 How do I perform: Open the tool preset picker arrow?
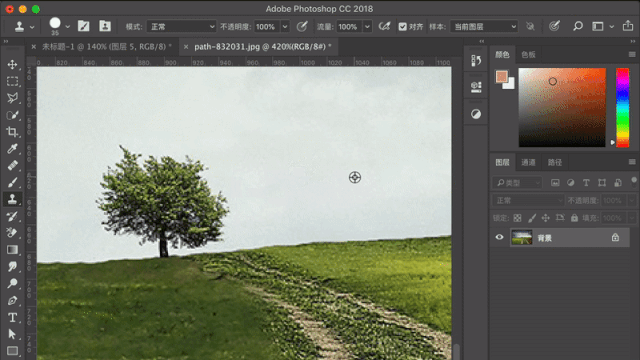[32, 27]
